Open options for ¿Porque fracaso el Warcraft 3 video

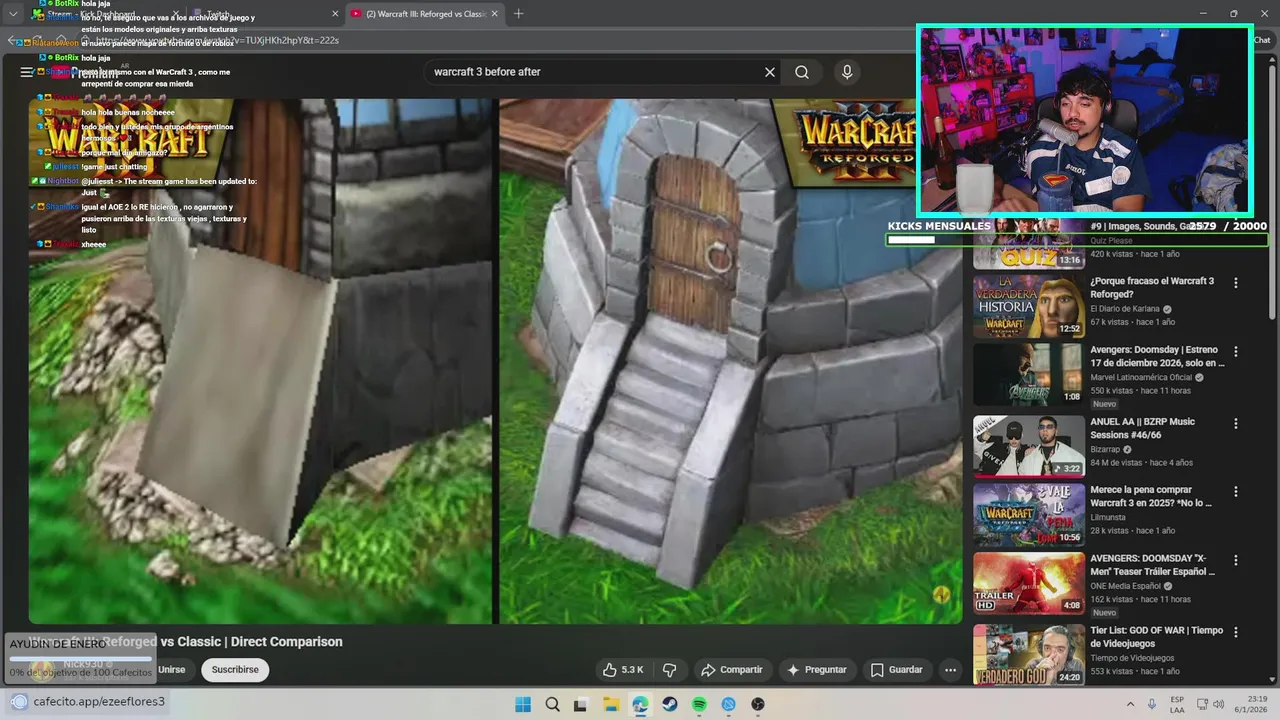[x=1235, y=283]
